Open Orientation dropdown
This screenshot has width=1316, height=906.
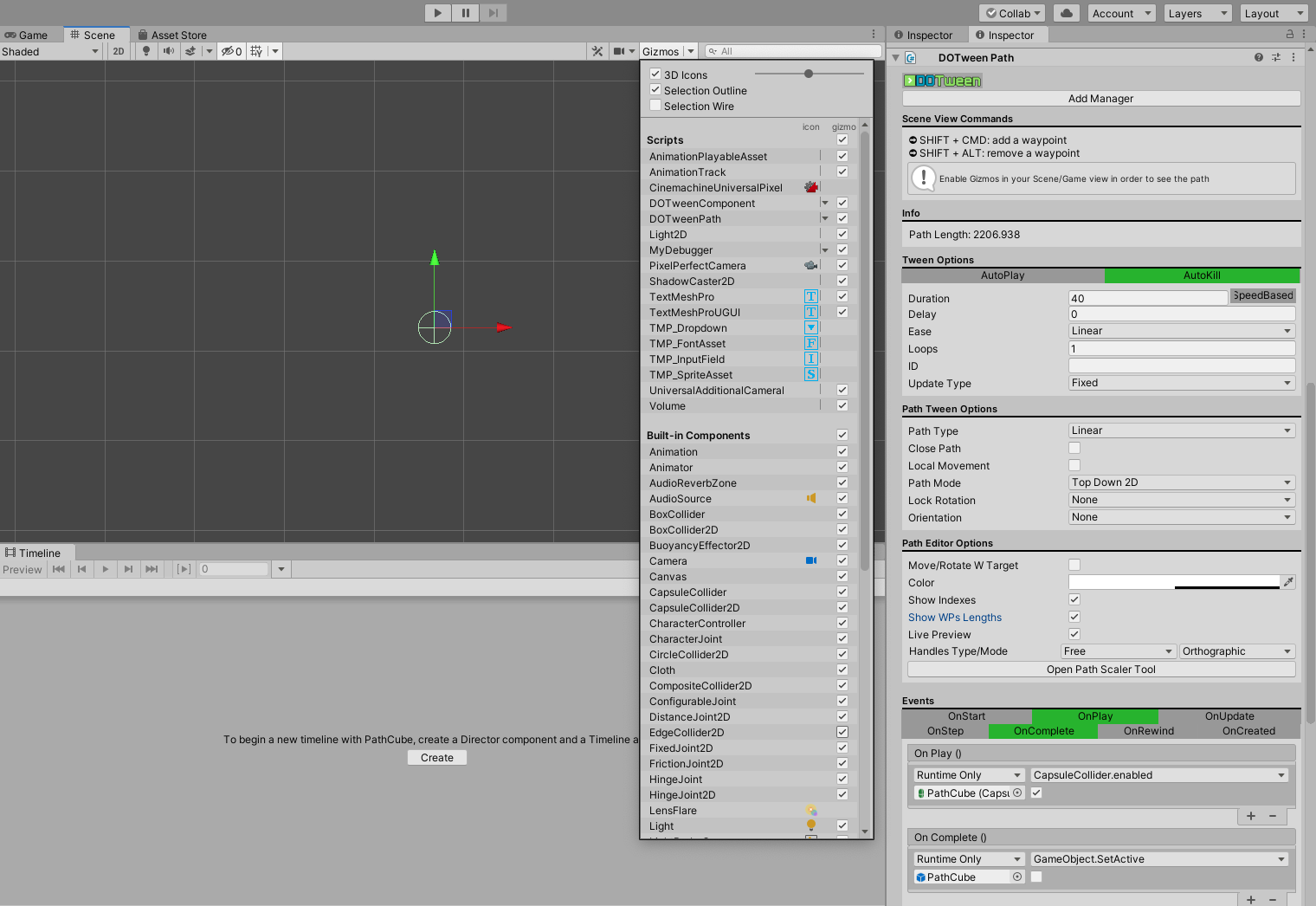[x=1182, y=517]
